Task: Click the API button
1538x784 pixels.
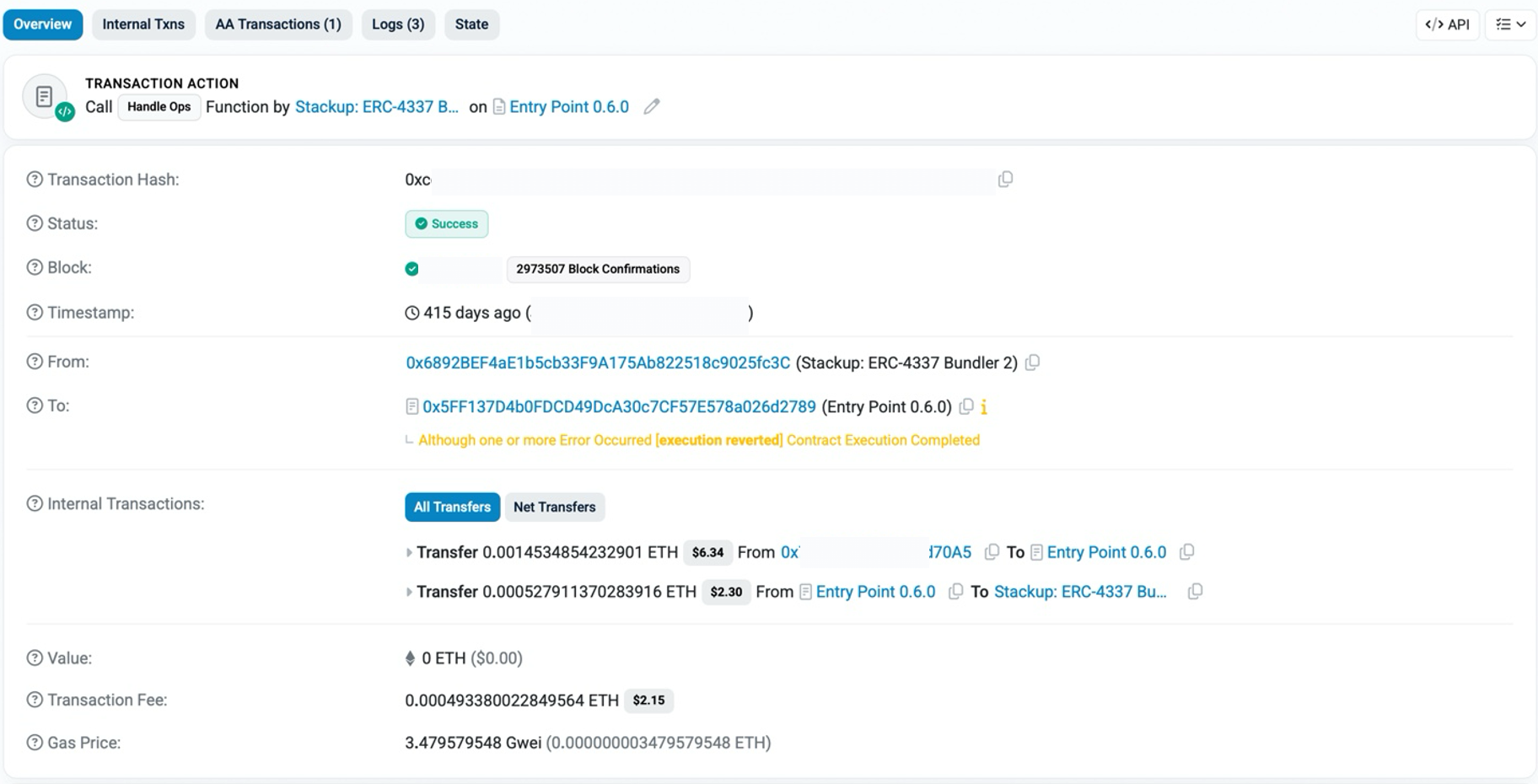Action: pyautogui.click(x=1447, y=24)
